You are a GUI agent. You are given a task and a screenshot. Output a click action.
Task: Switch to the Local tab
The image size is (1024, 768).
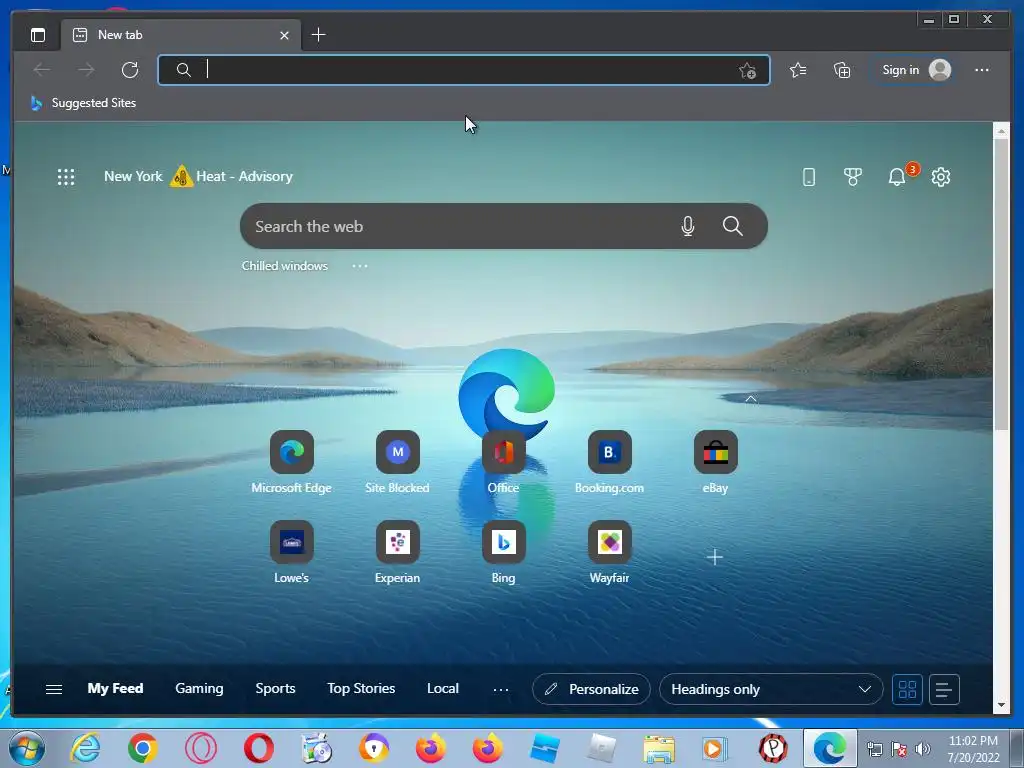point(443,688)
